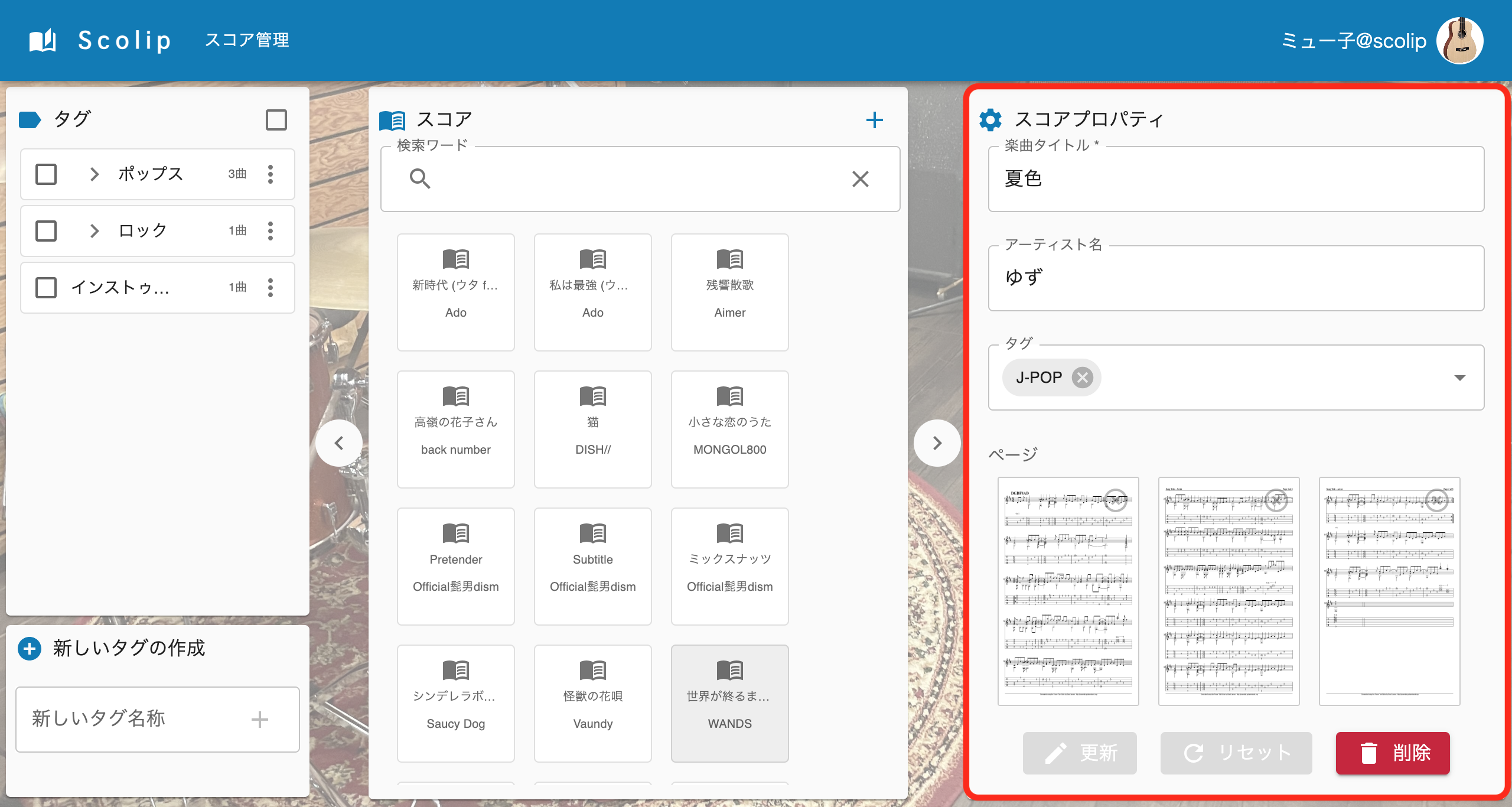Remove the third page thumbnail via its X
The width and height of the screenshot is (1512, 807).
[1437, 500]
